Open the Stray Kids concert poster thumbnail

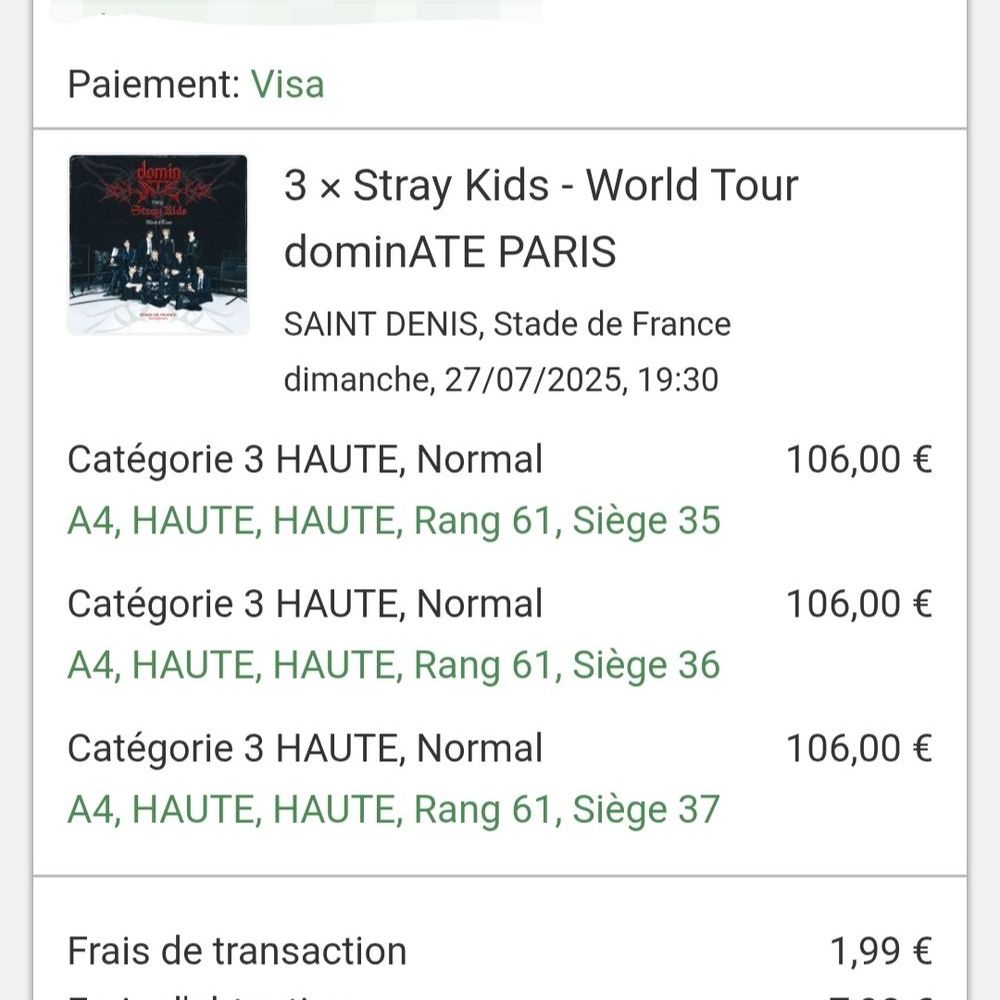(158, 244)
